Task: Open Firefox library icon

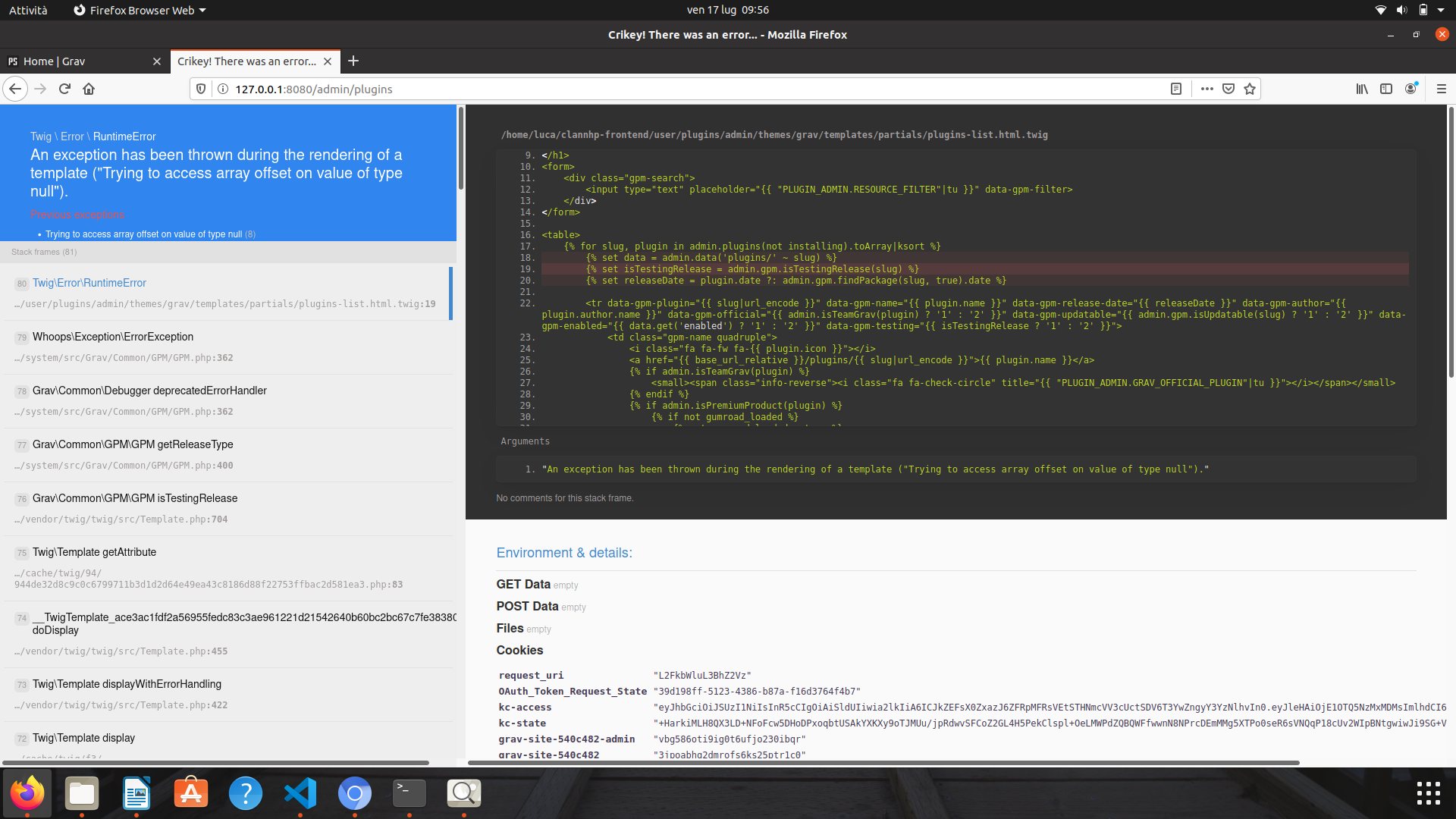Action: pyautogui.click(x=1362, y=89)
